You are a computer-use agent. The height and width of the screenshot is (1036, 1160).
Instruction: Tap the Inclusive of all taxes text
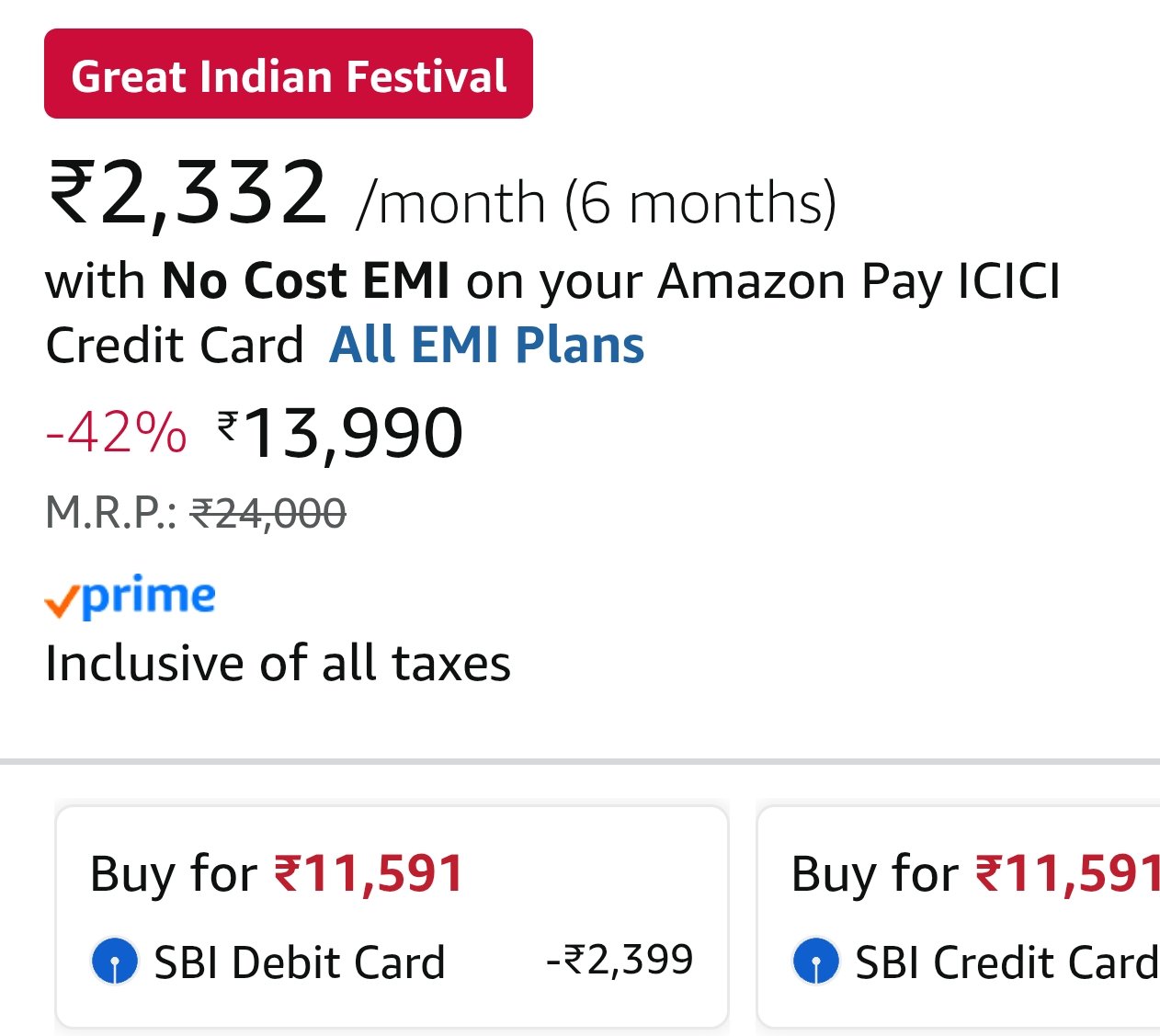click(x=278, y=664)
